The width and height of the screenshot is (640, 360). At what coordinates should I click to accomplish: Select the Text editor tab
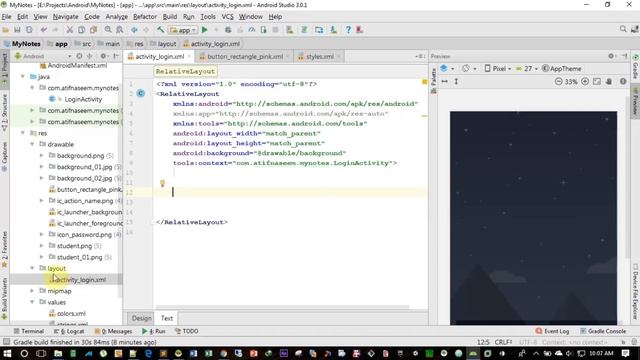pos(167,318)
